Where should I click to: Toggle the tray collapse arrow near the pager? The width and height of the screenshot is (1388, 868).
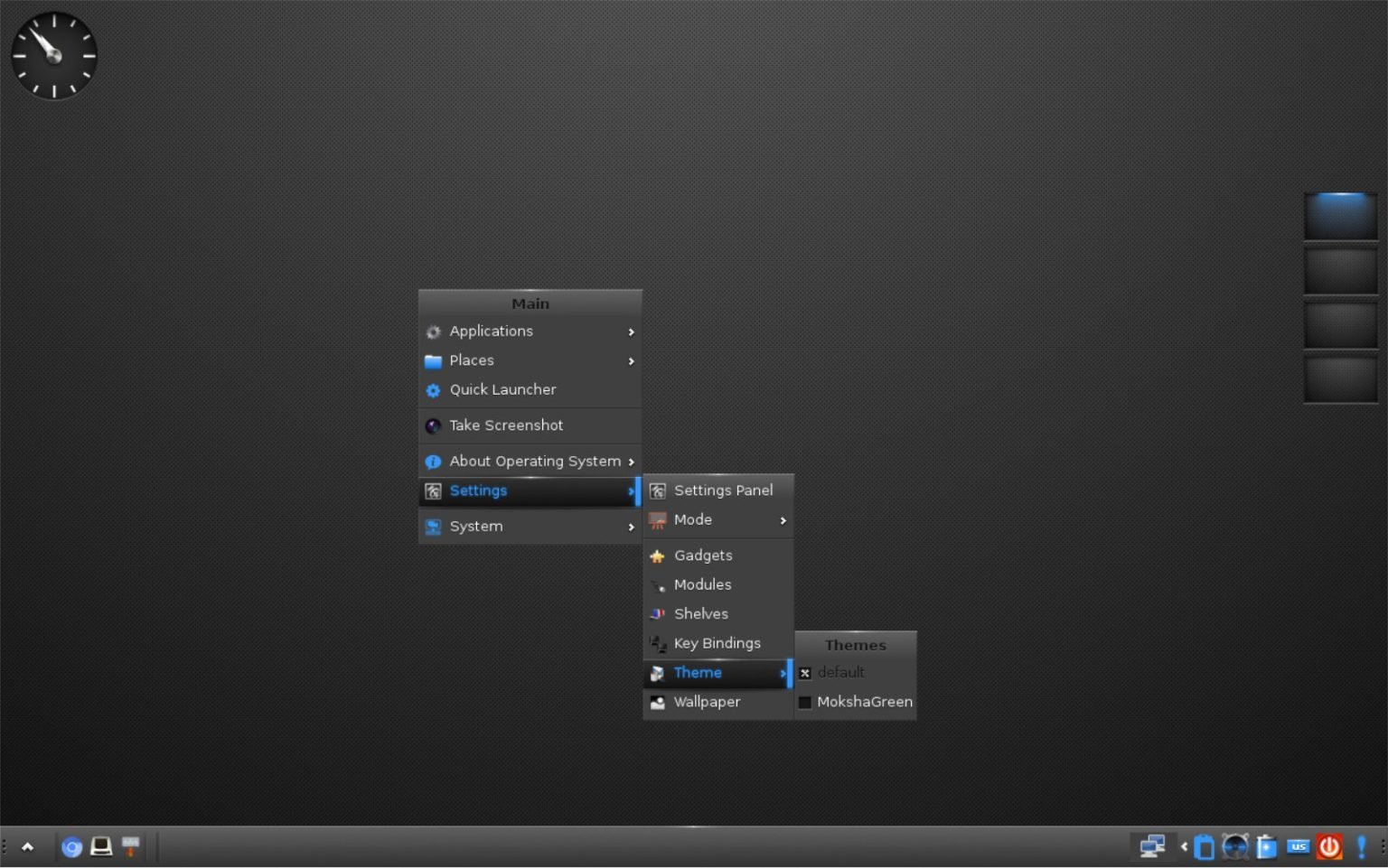point(1185,847)
